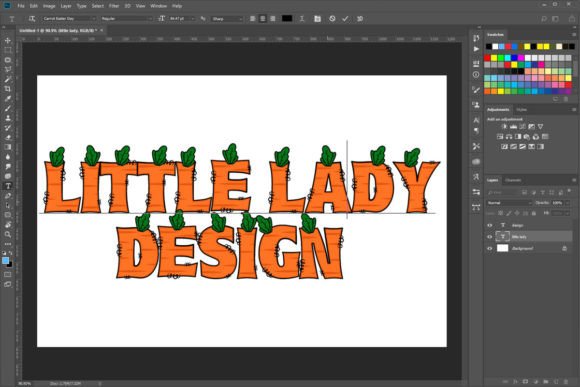Toggle Quick Mask mode

point(8,274)
